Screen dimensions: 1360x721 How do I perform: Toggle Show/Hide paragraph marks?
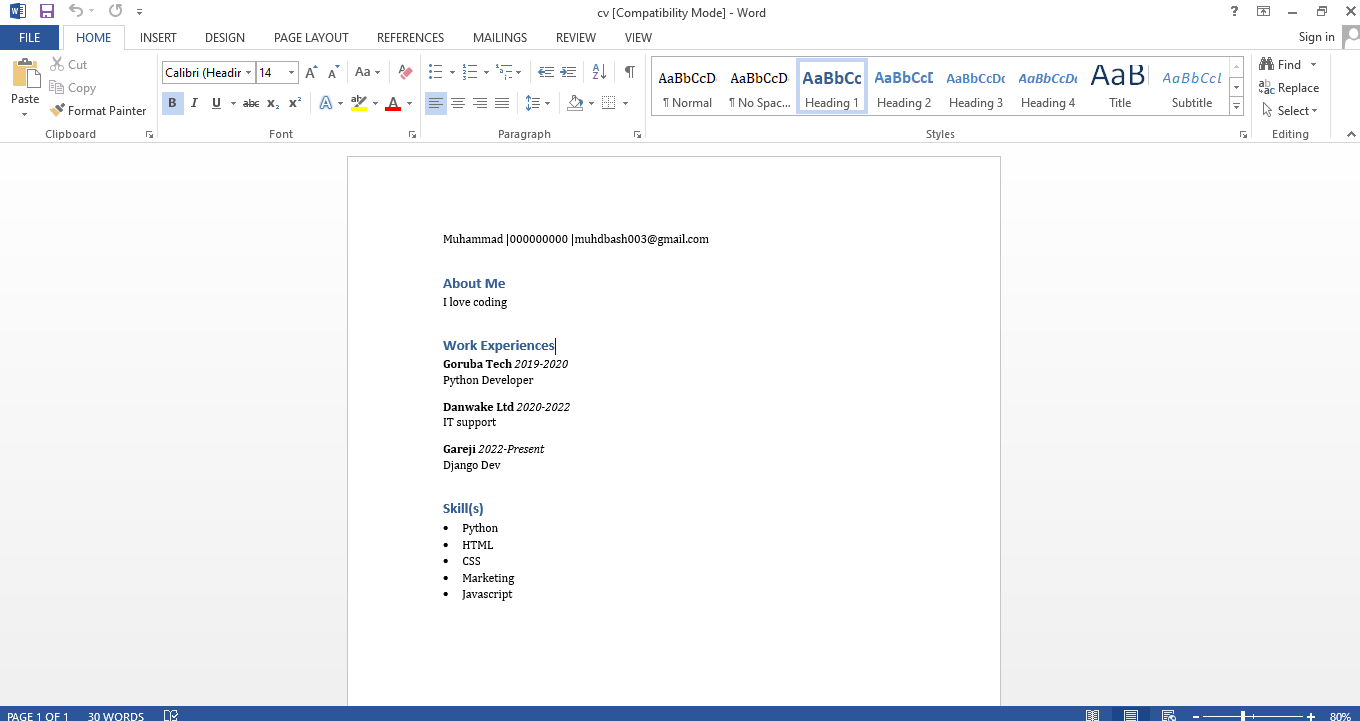coord(629,72)
